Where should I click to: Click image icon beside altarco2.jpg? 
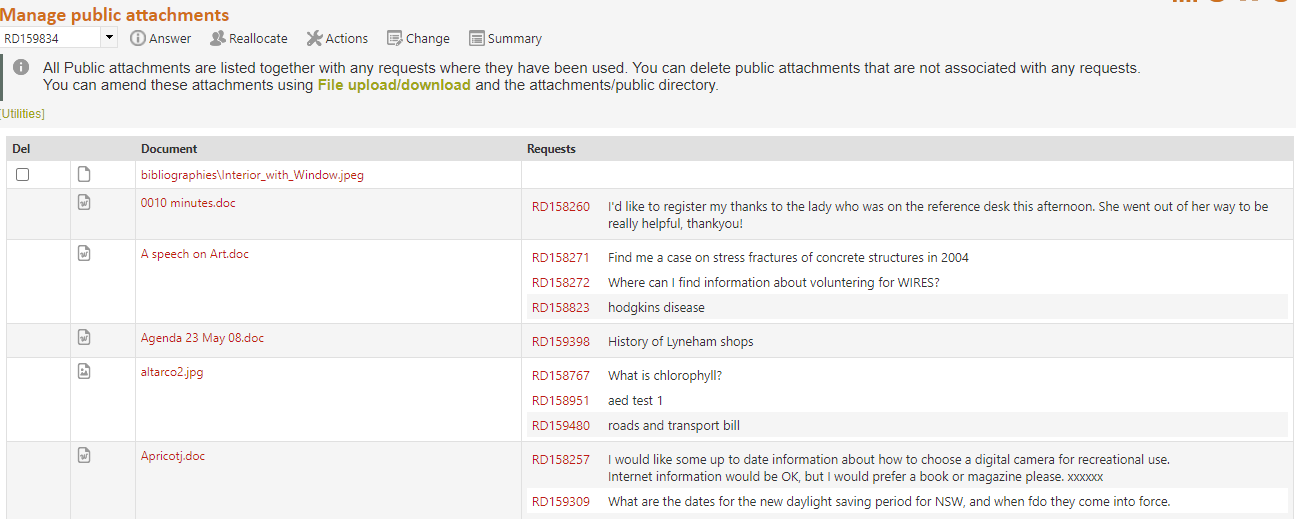pos(84,371)
